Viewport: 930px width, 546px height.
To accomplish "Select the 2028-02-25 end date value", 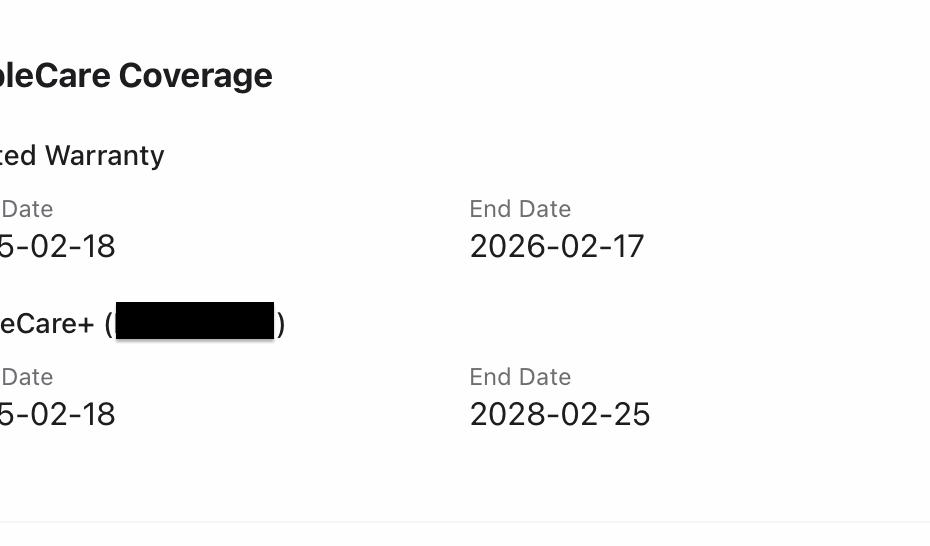I will [560, 414].
